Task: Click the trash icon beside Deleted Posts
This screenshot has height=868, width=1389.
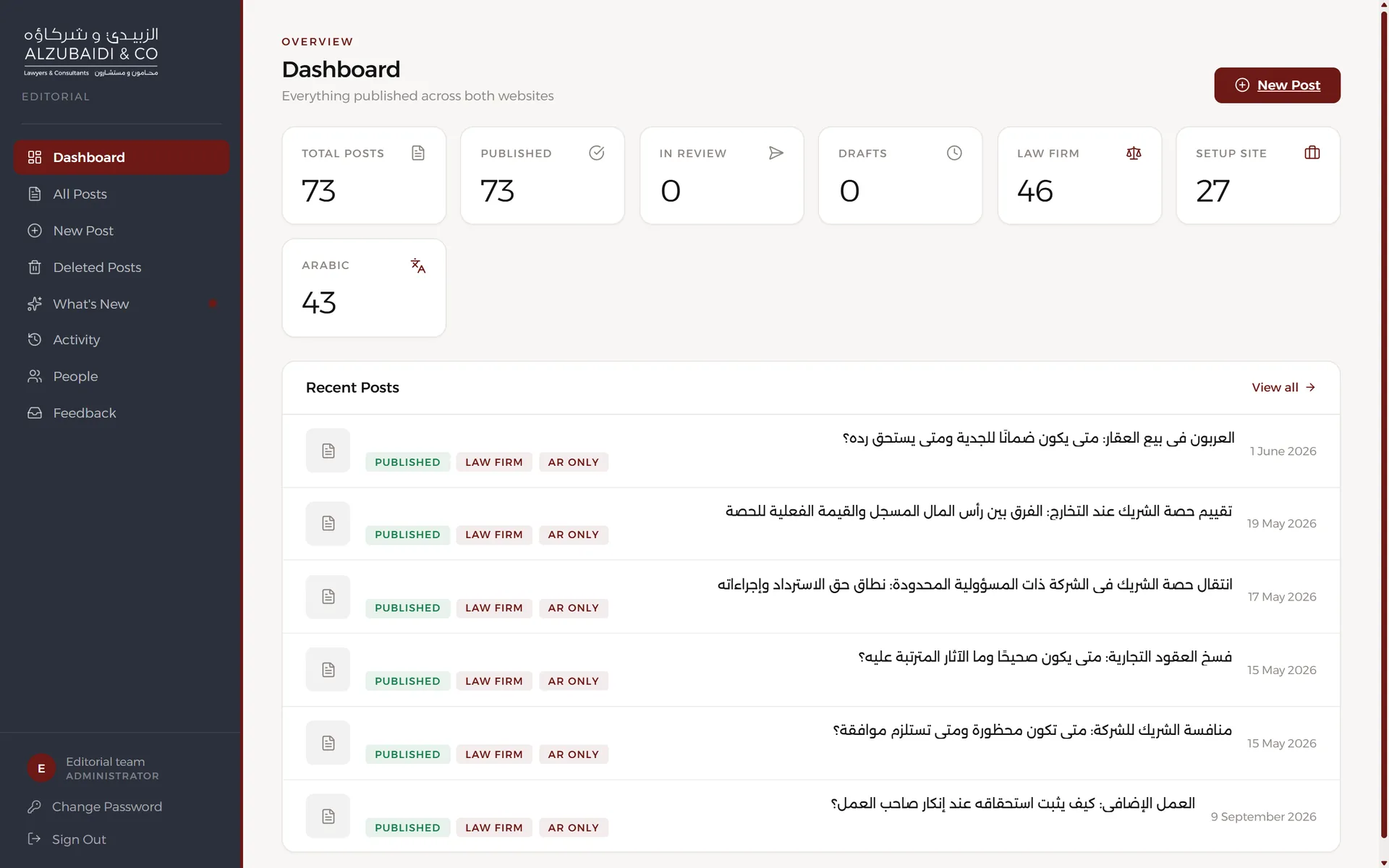Action: coord(35,267)
